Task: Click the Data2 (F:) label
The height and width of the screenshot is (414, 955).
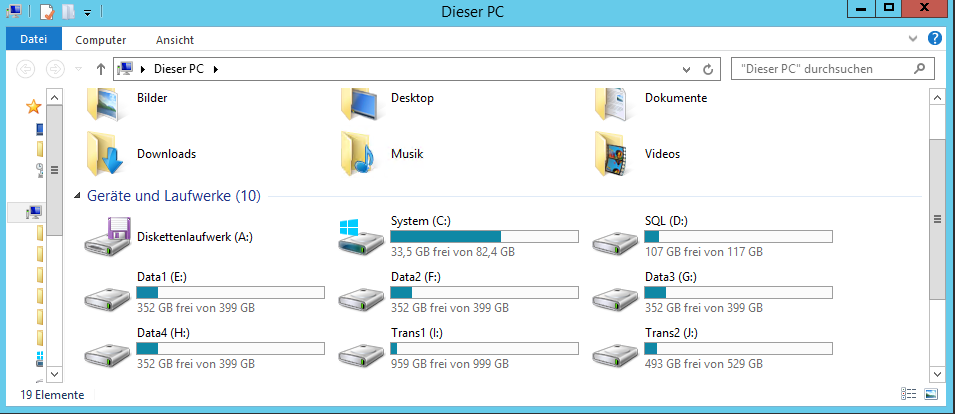Action: (x=416, y=277)
